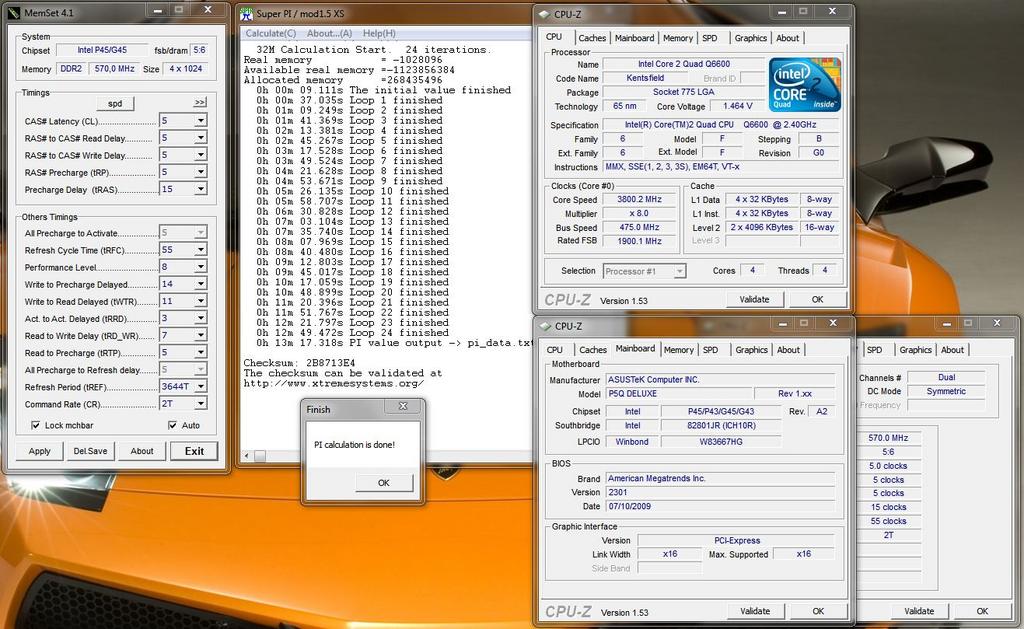Screen dimensions: 1024x629
Task: Switch to Graphics tab in upper CPU-Z
Action: click(x=750, y=38)
